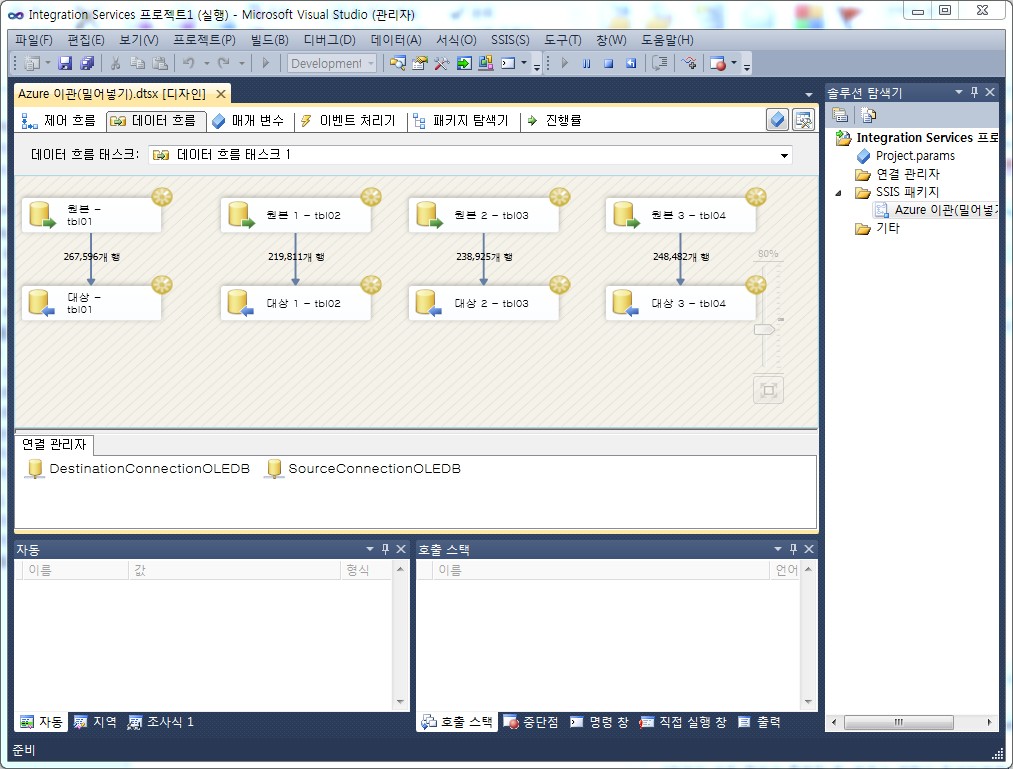Click the Start debugging arrow beside Development
This screenshot has width=1013, height=769.
[266, 63]
